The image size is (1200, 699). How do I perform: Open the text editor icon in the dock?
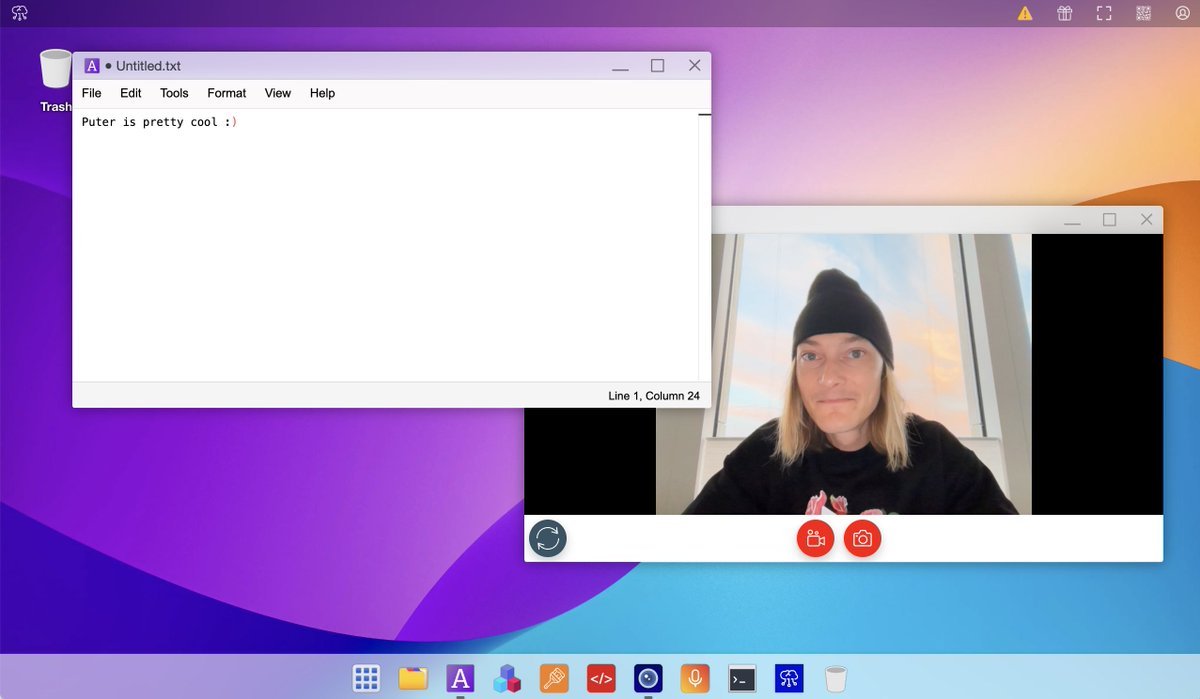[460, 679]
